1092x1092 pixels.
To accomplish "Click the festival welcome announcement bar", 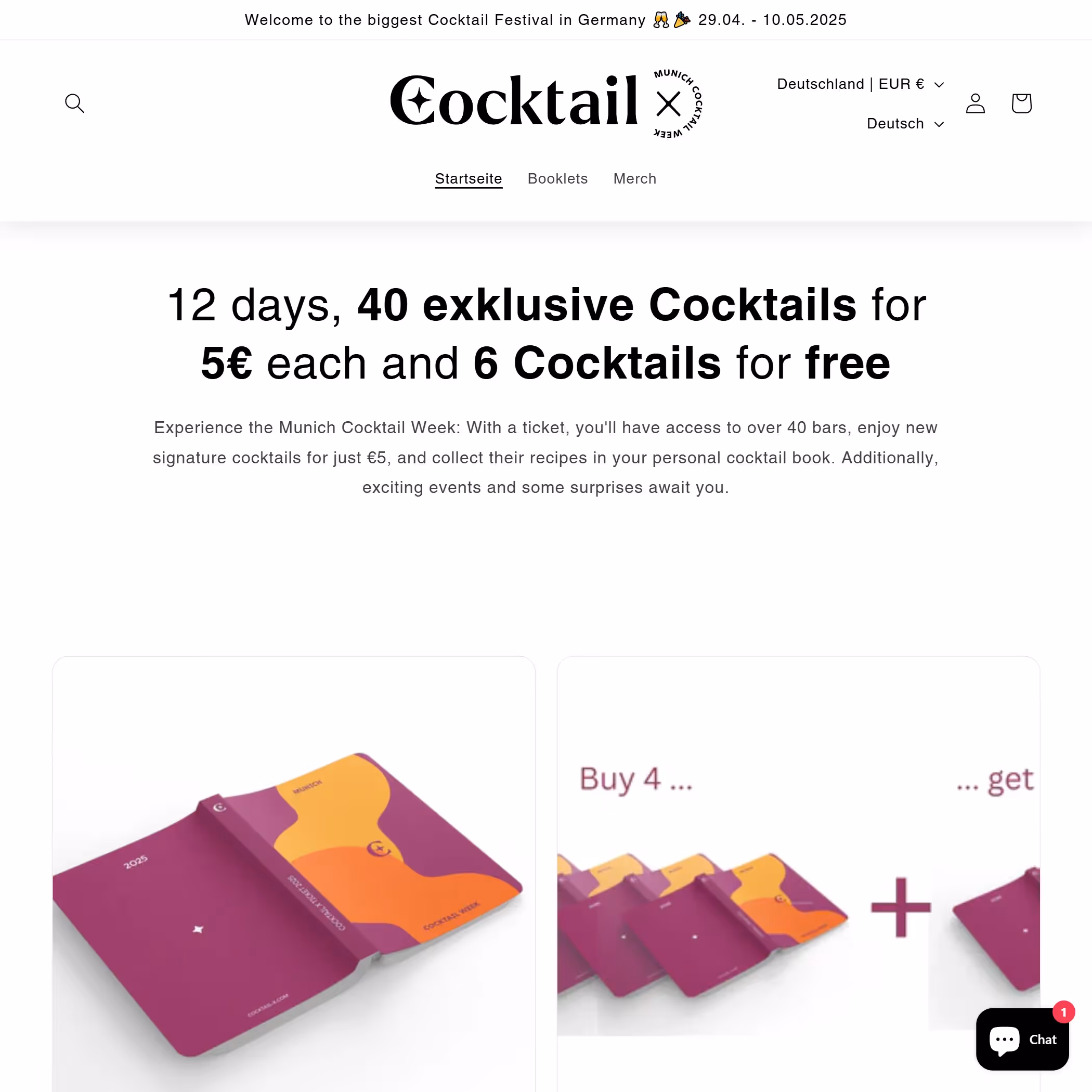I will (x=546, y=20).
